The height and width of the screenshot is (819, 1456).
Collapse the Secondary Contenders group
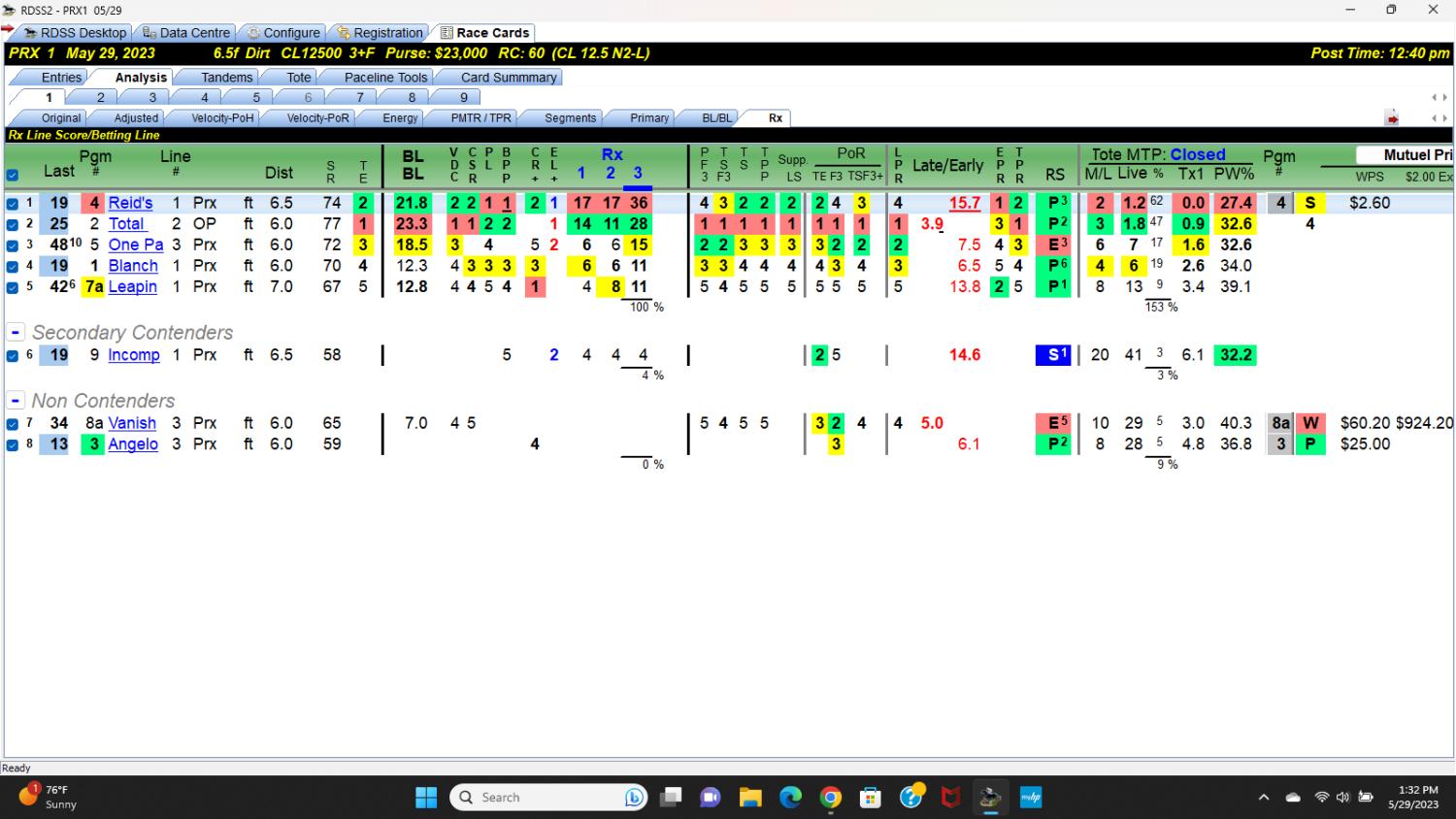pos(16,332)
